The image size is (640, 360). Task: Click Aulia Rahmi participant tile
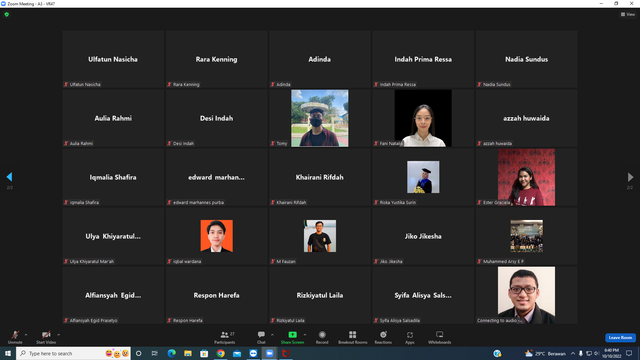tap(113, 118)
